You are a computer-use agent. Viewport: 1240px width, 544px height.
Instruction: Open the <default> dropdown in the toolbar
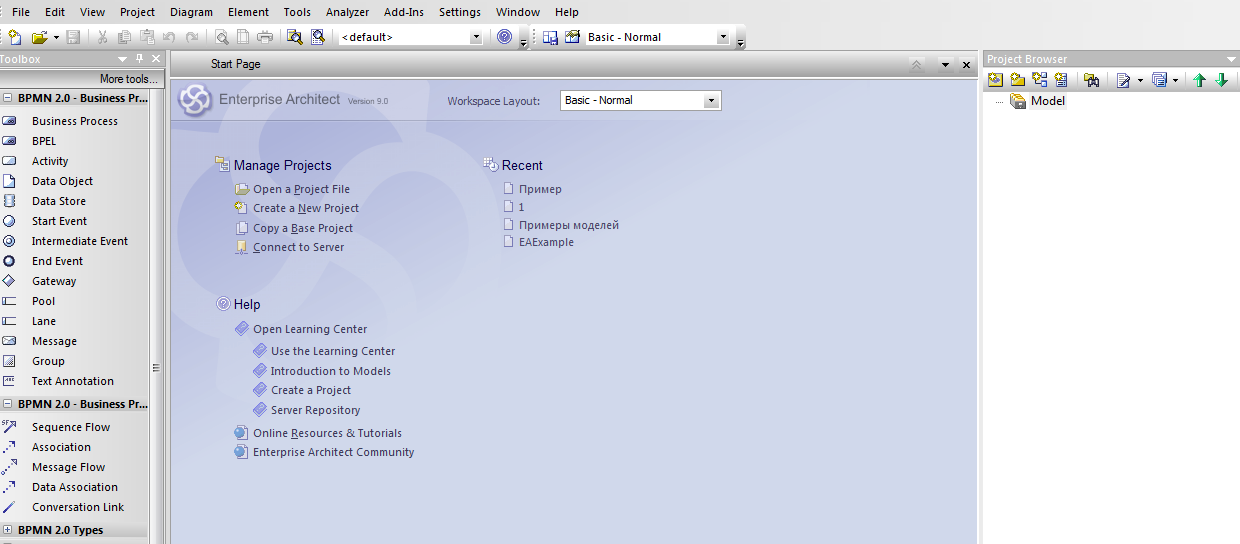(x=476, y=37)
